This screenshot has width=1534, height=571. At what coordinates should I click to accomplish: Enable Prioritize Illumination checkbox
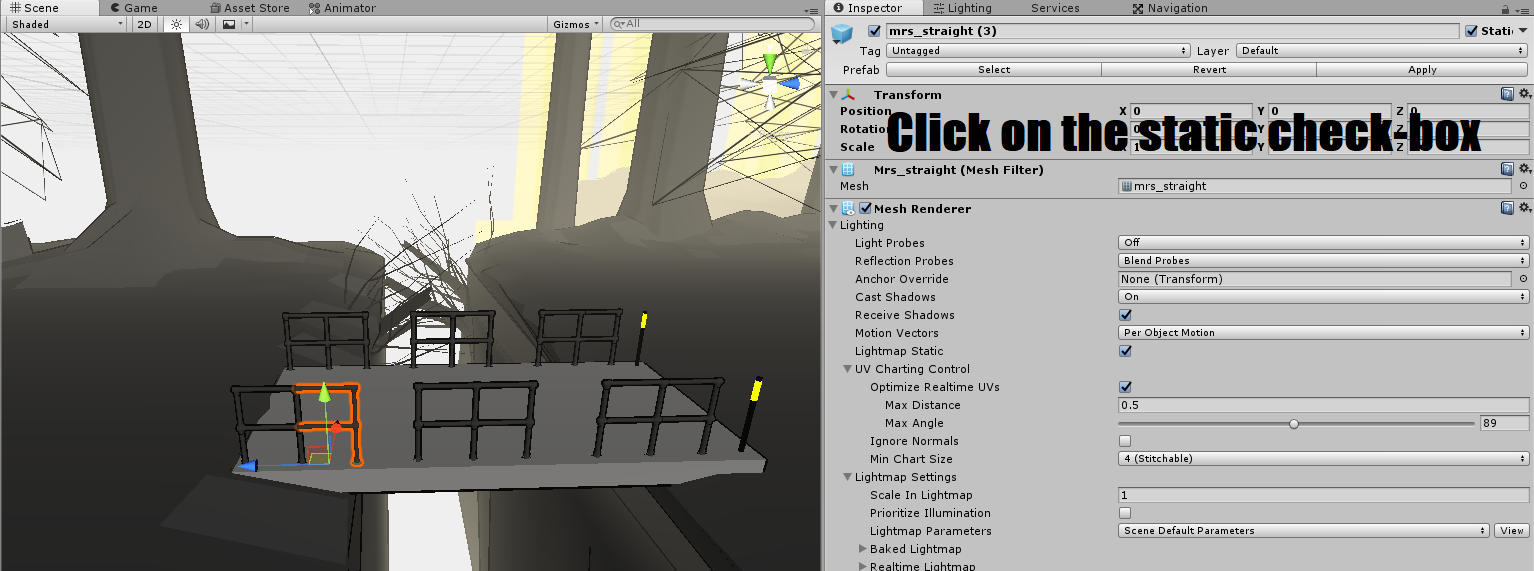click(x=1125, y=513)
